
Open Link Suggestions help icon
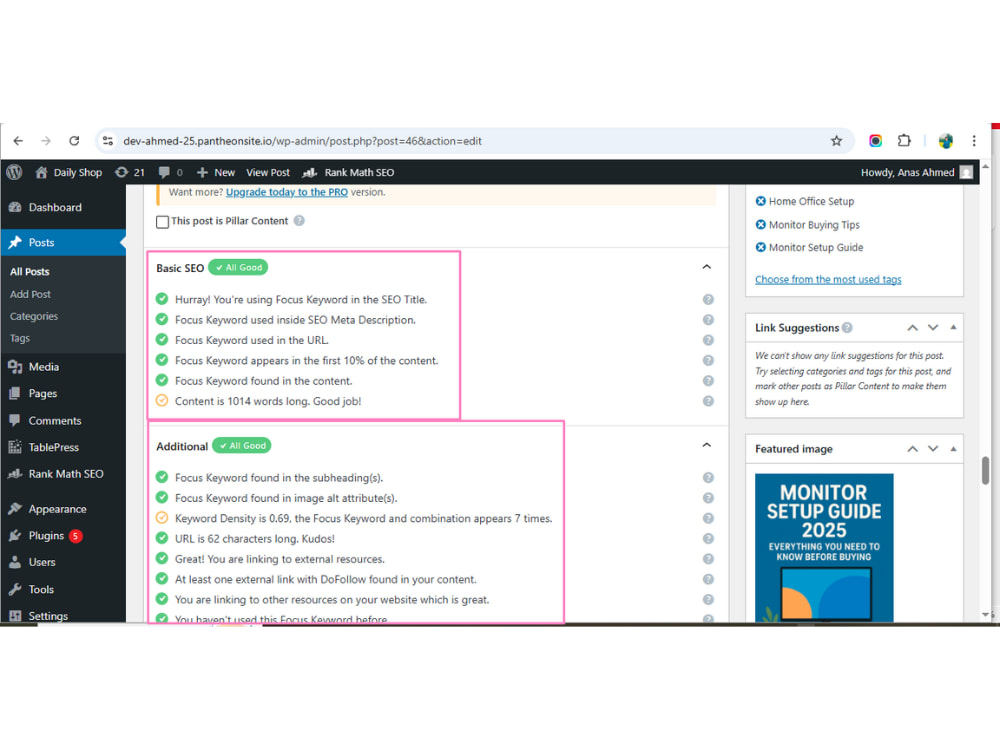[847, 328]
